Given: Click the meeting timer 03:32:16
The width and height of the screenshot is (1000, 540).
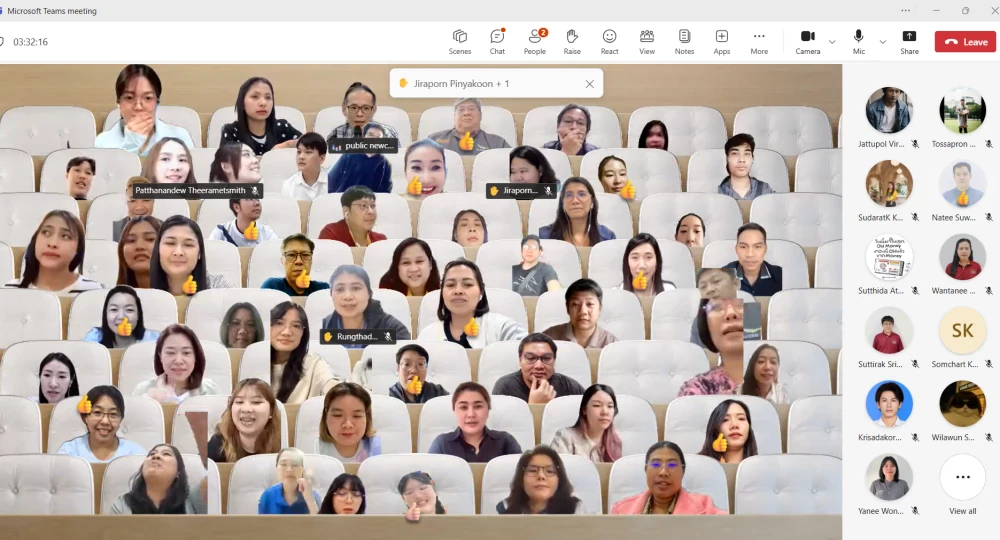Looking at the screenshot, I should (31, 42).
